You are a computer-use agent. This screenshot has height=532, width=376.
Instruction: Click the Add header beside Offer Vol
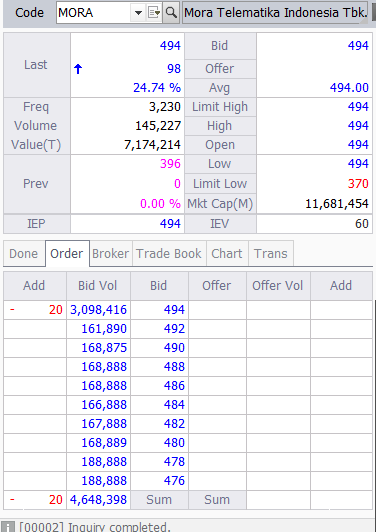(341, 285)
